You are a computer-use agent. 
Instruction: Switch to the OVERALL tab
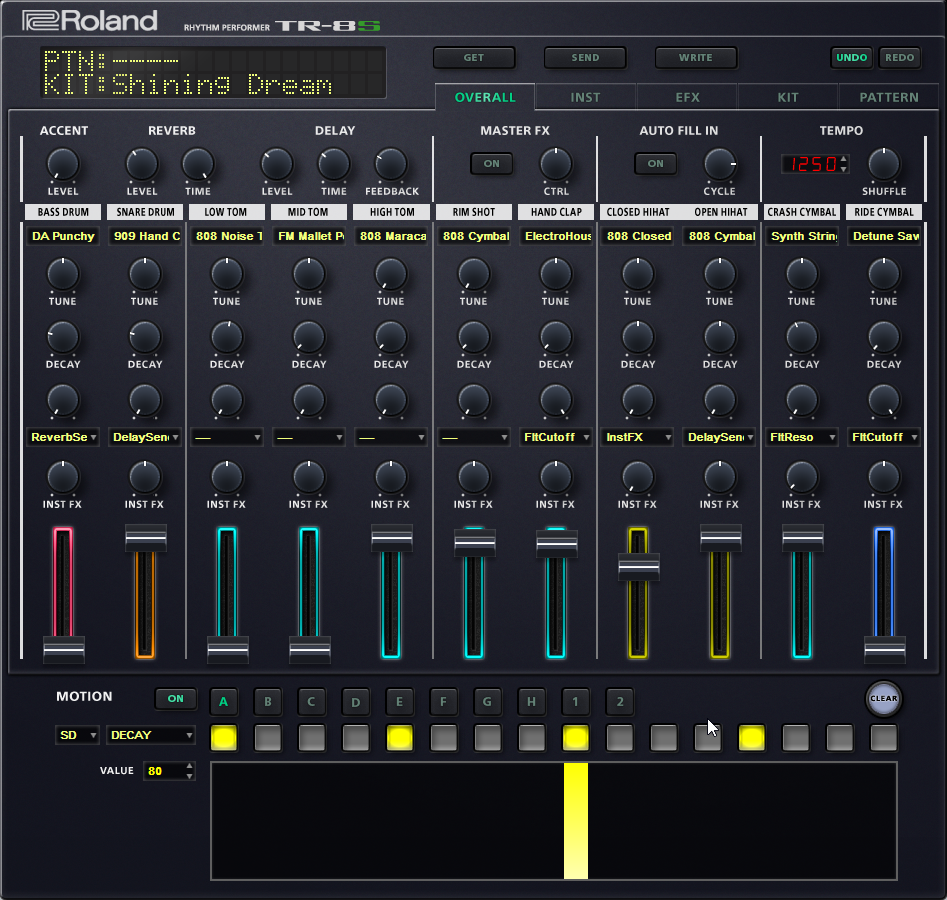point(485,97)
